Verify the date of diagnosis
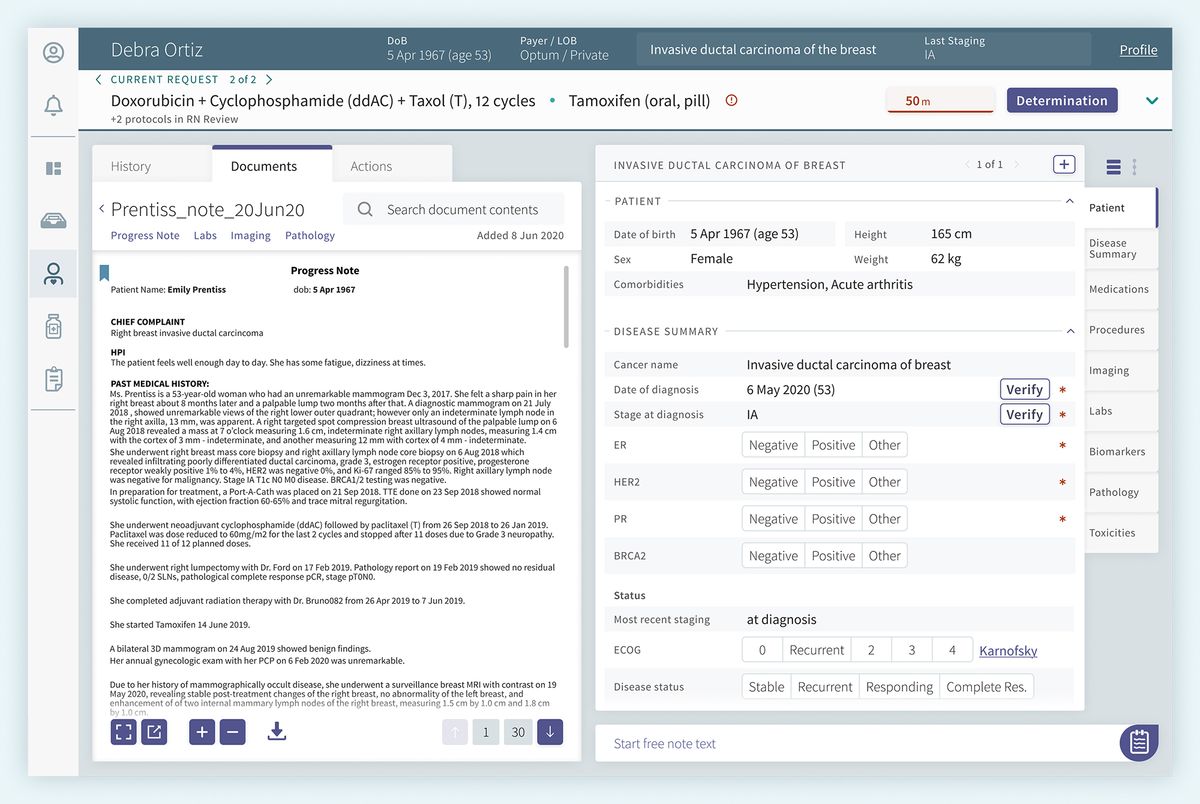This screenshot has width=1200, height=804. click(x=1024, y=389)
